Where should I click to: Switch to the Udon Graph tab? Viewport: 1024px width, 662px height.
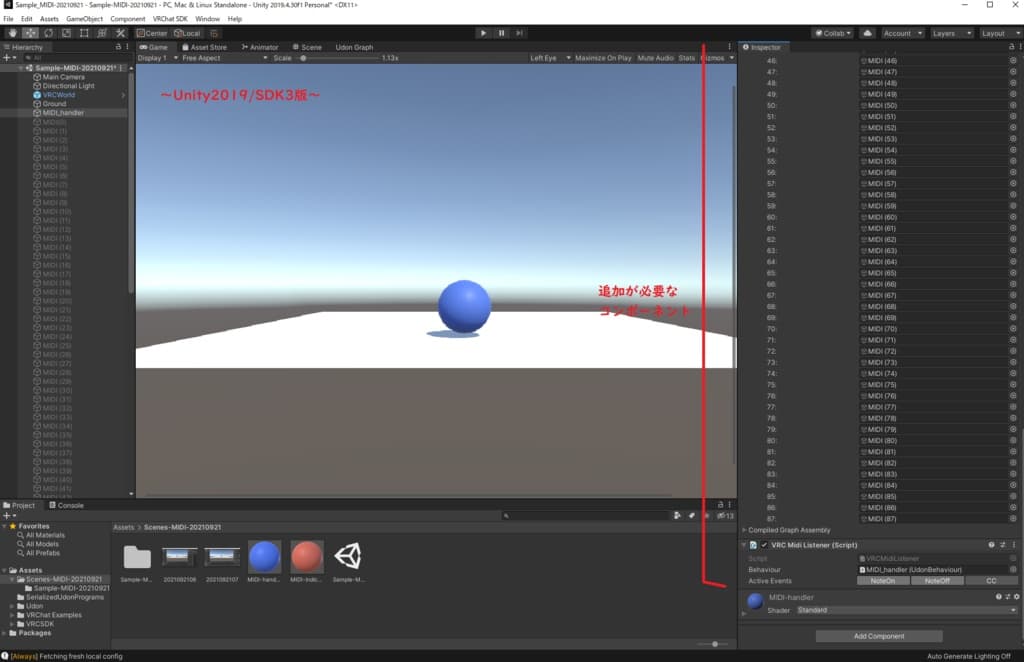(x=354, y=47)
